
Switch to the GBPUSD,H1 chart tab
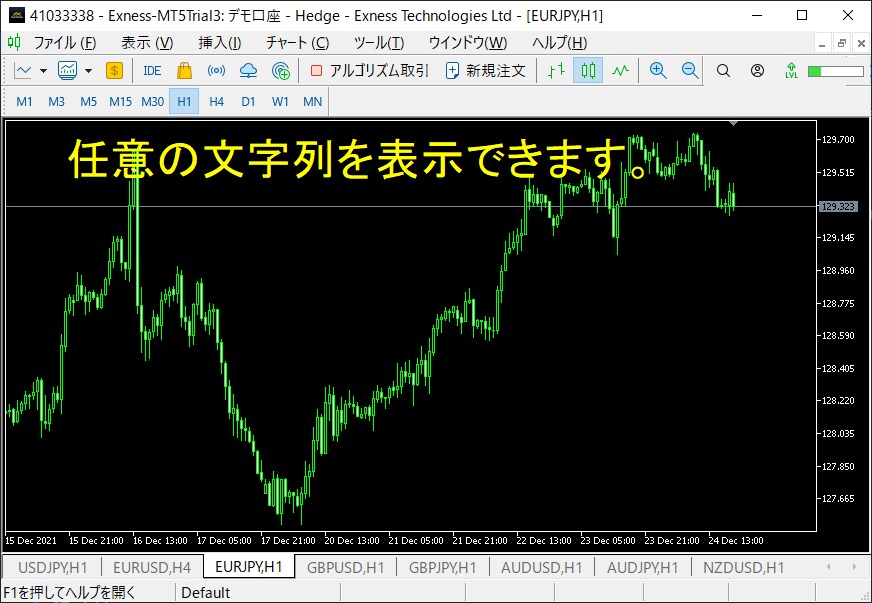tap(345, 567)
